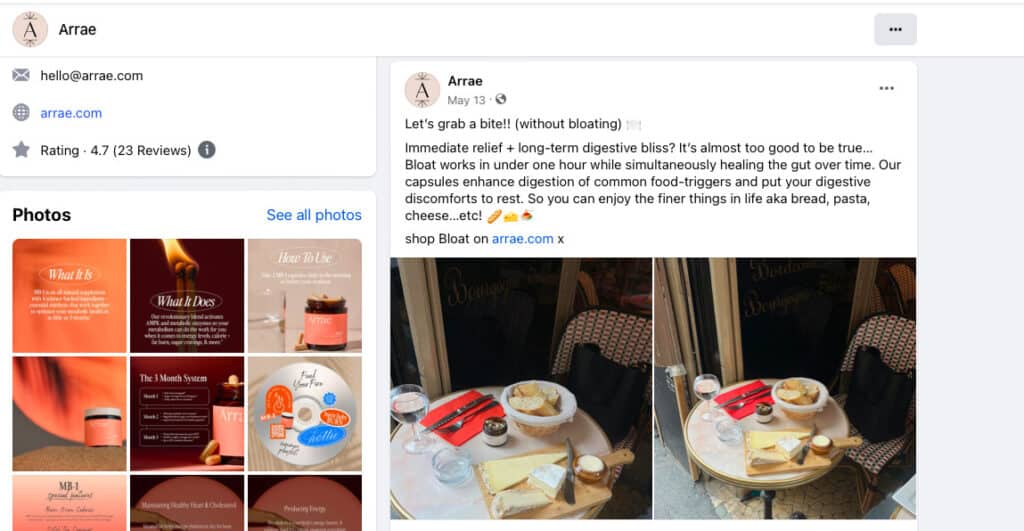
Task: Click the rating star icon
Action: coord(21,150)
